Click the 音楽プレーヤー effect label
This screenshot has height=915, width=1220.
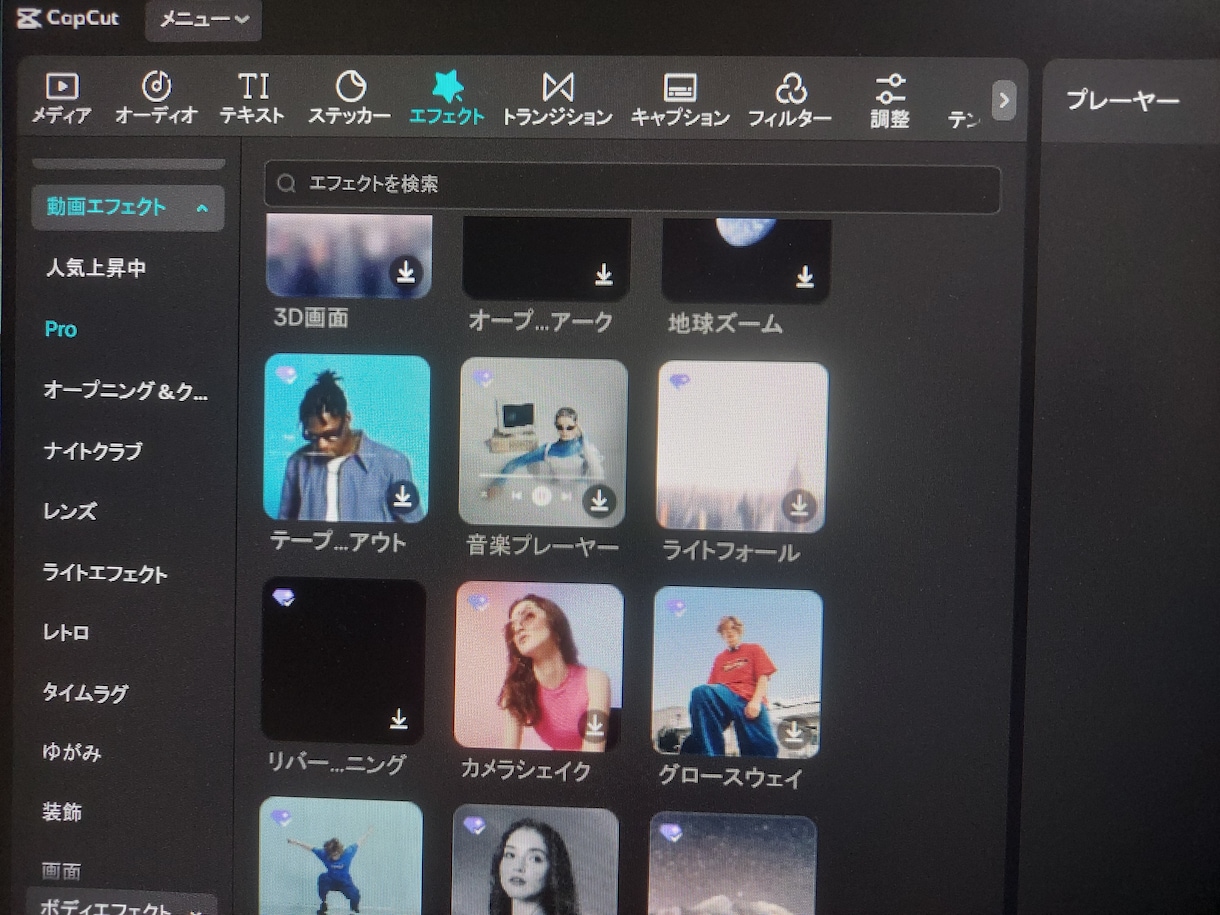[x=542, y=547]
